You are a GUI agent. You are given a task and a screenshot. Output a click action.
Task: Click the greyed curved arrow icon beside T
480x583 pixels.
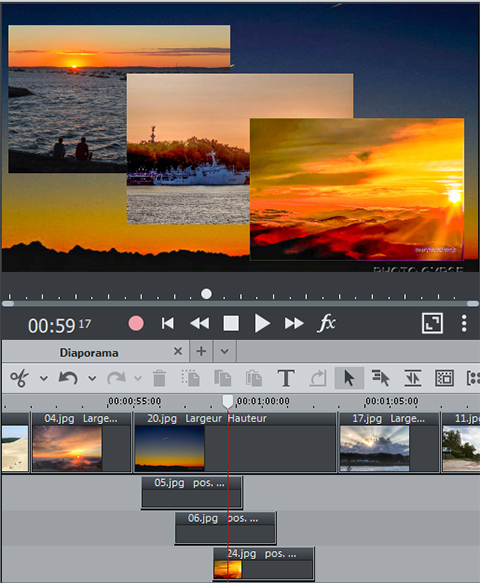coord(318,378)
